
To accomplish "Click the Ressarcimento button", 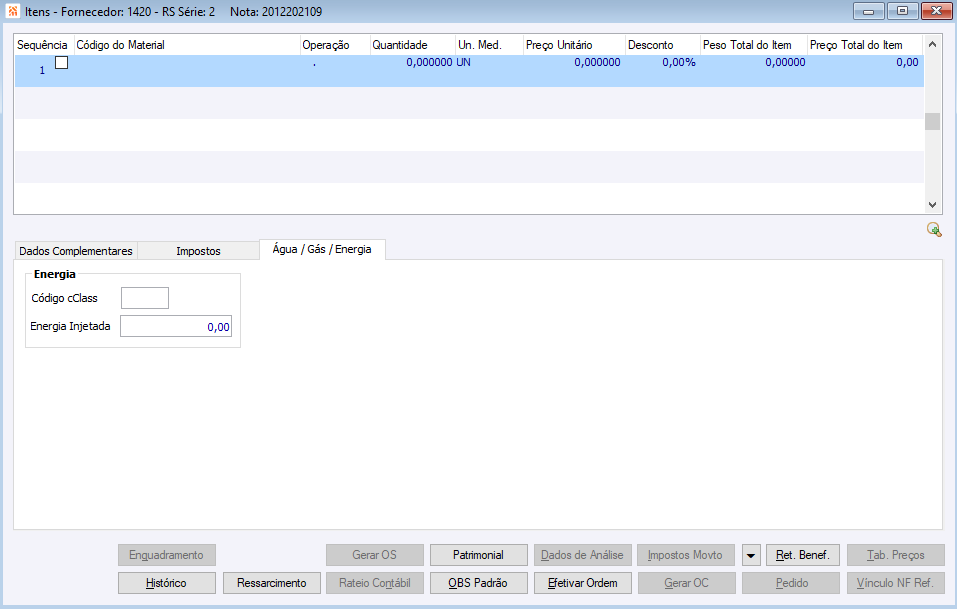I will coord(272,583).
